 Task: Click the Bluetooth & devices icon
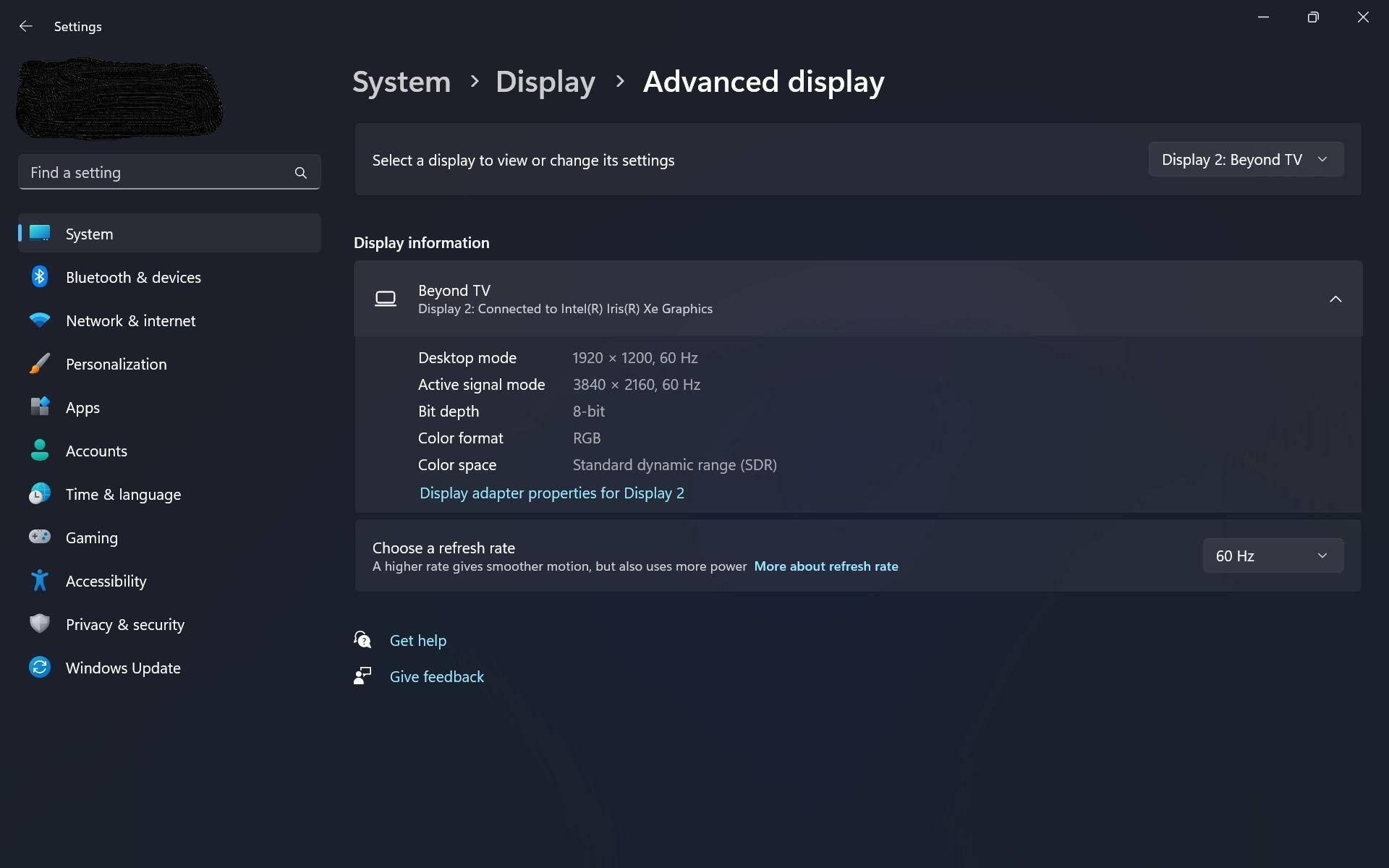point(40,277)
